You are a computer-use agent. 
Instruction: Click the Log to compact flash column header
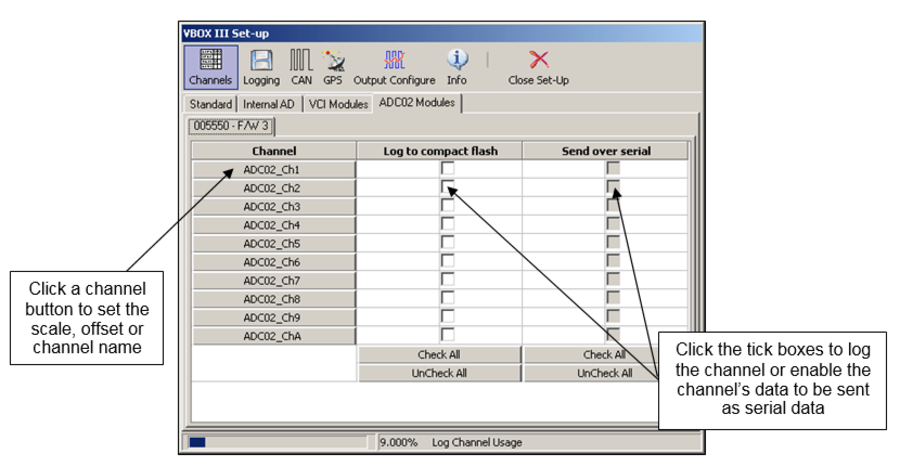[x=440, y=151]
